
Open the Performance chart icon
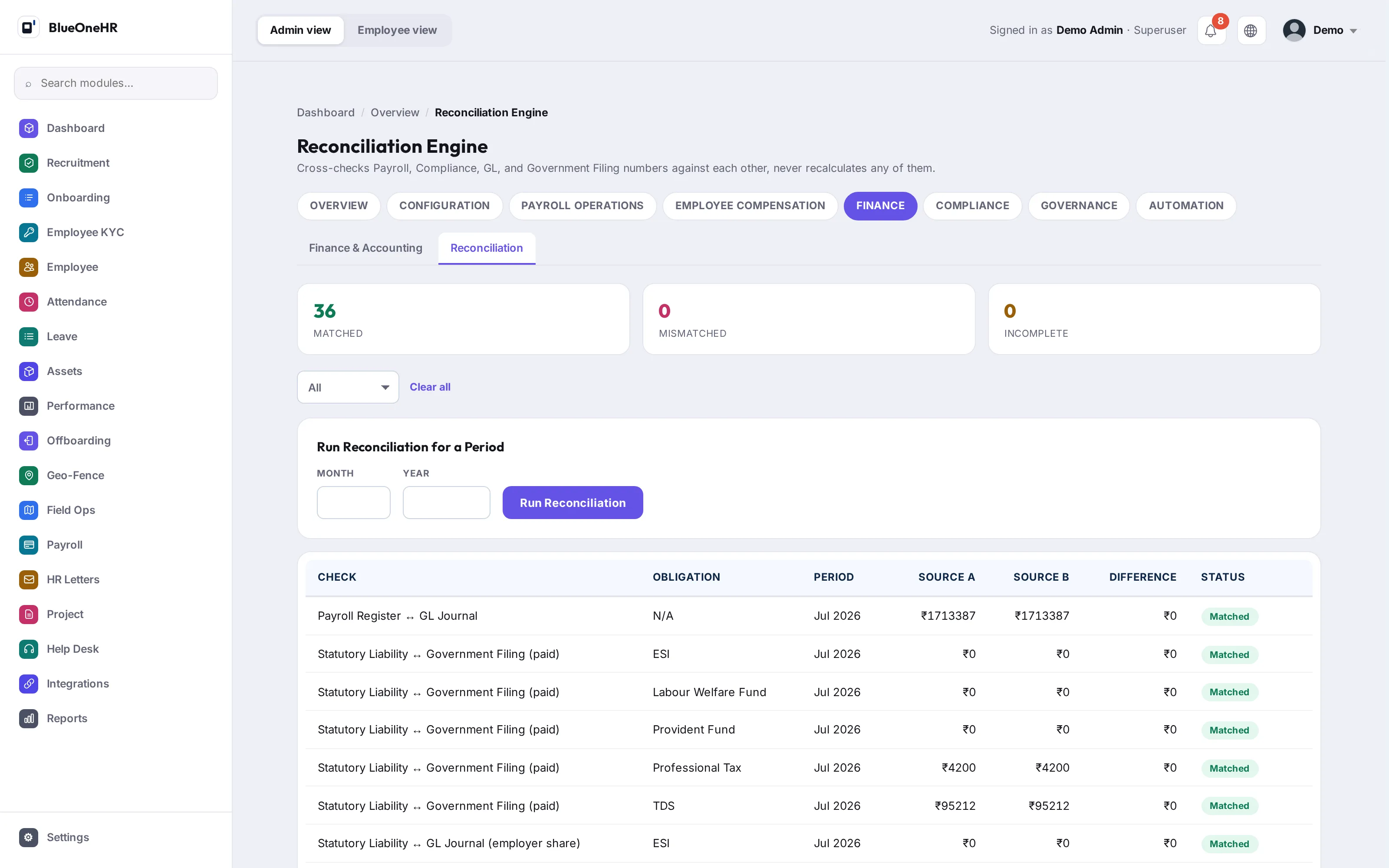[x=29, y=406]
